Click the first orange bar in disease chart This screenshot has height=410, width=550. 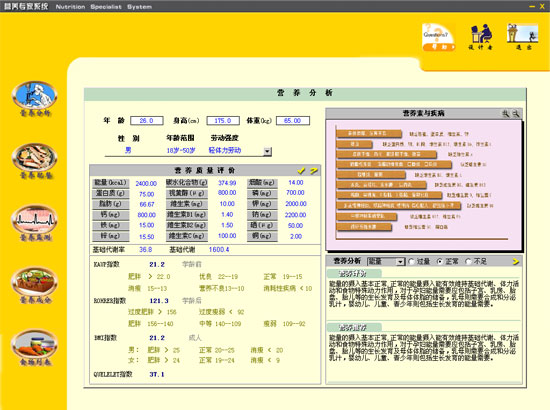tap(369, 134)
